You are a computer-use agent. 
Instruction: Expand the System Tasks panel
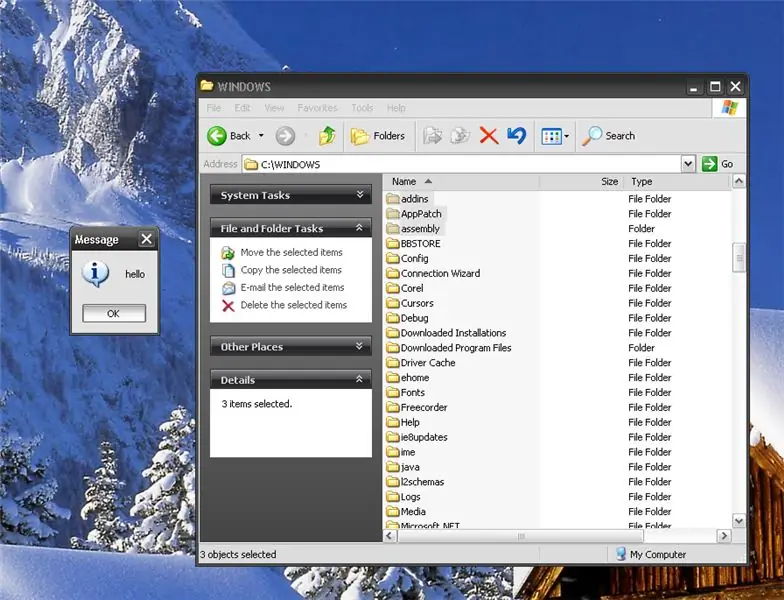coord(290,195)
